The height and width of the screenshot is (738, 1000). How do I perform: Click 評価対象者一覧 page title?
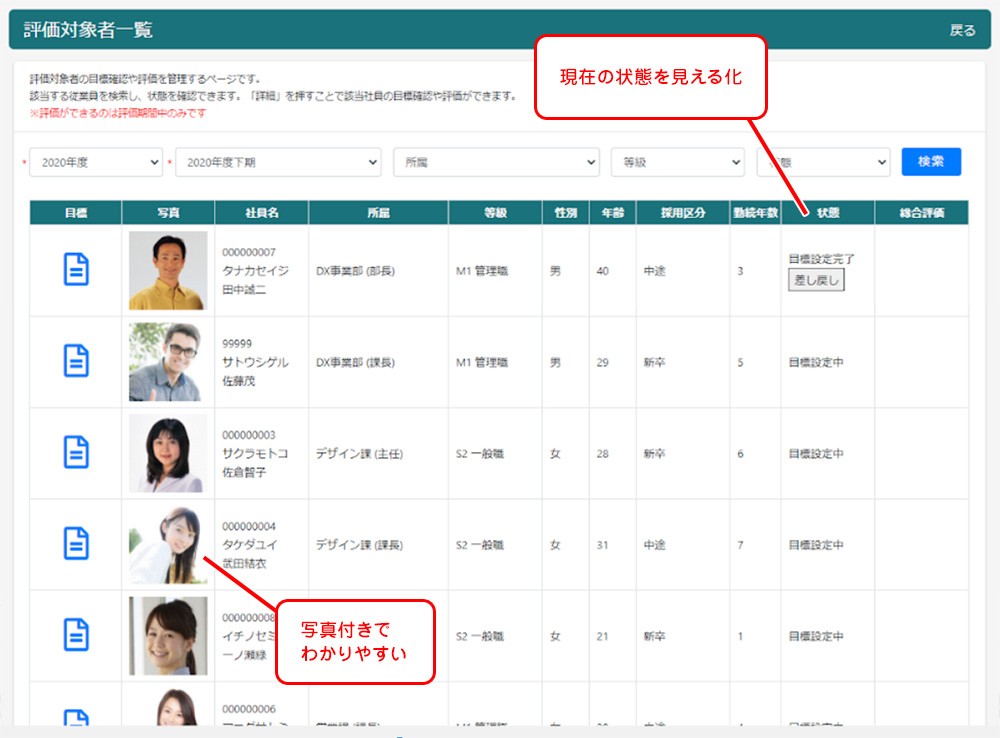pyautogui.click(x=88, y=30)
